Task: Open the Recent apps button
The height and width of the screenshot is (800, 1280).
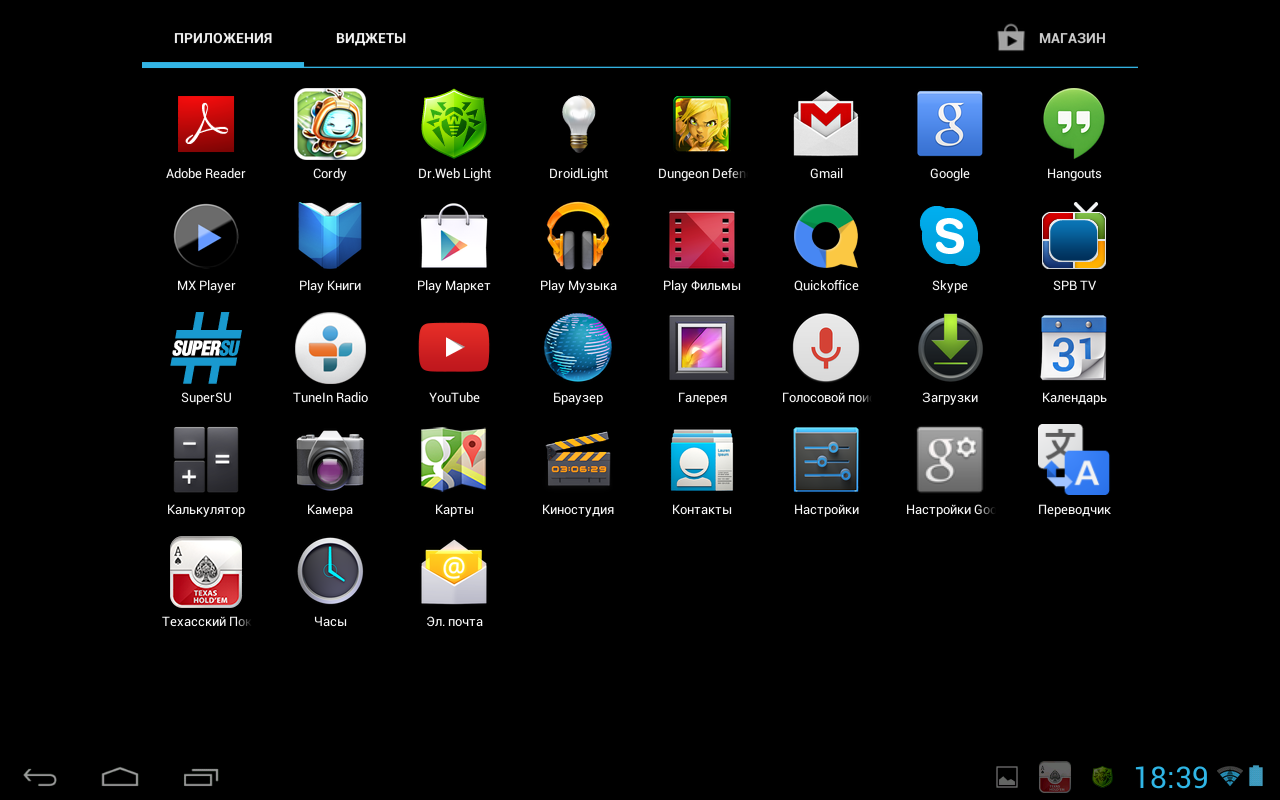Action: (201, 777)
